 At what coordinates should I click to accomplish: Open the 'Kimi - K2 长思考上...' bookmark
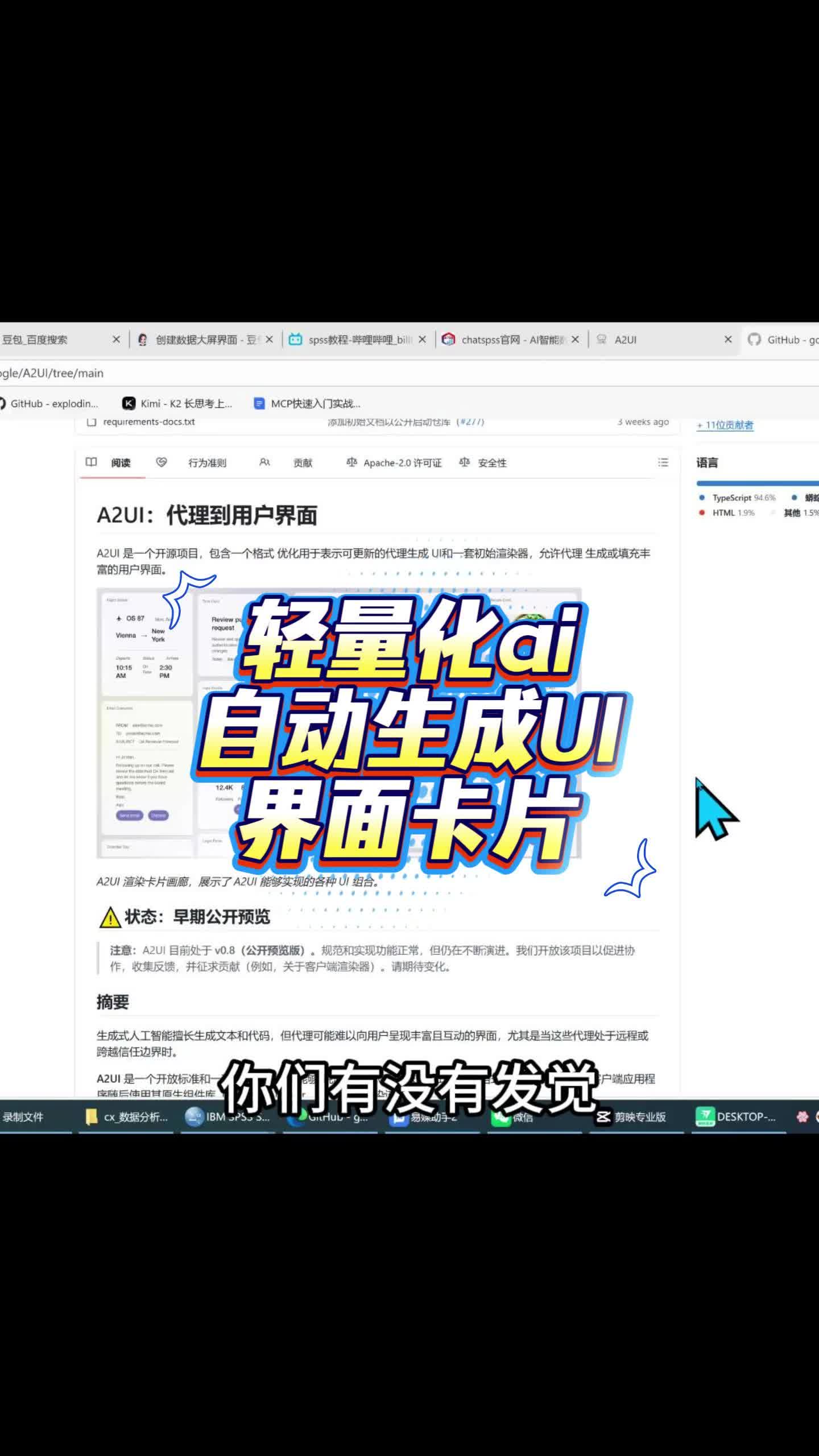click(x=178, y=404)
